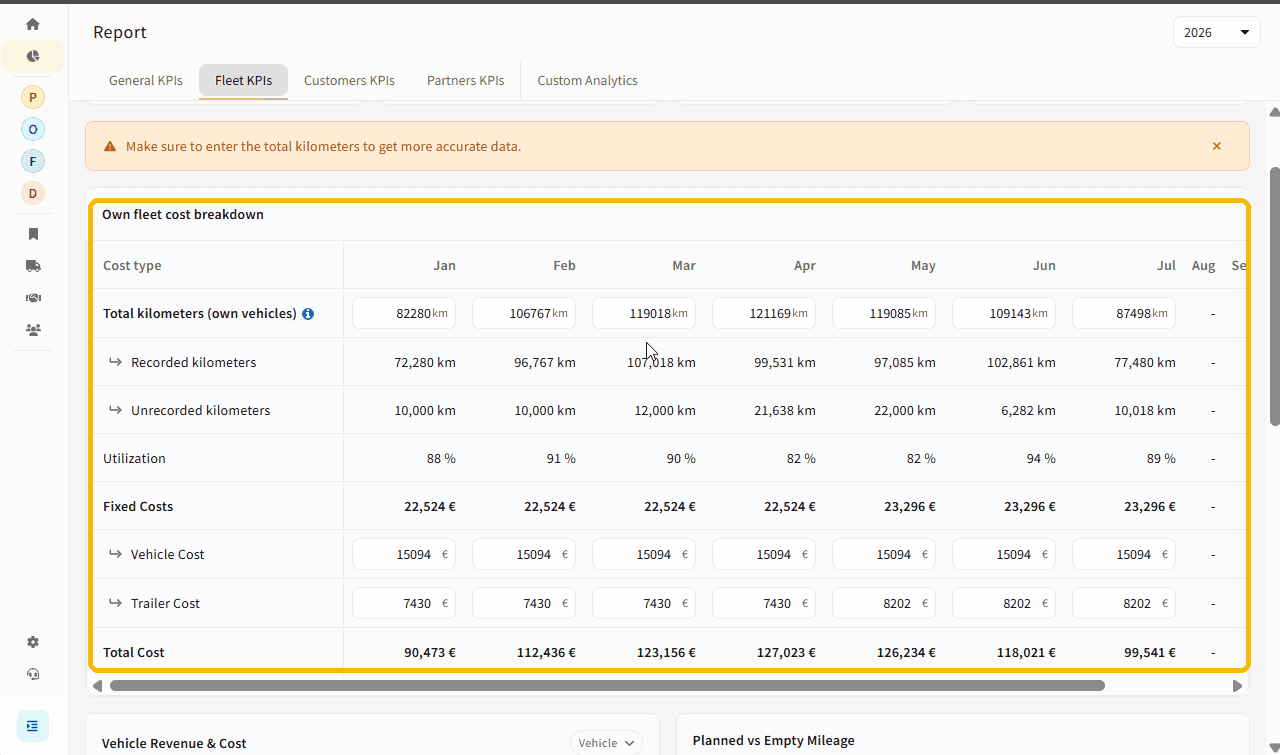Image resolution: width=1280 pixels, height=755 pixels.
Task: Click the Jul column header
Action: tap(1166, 265)
